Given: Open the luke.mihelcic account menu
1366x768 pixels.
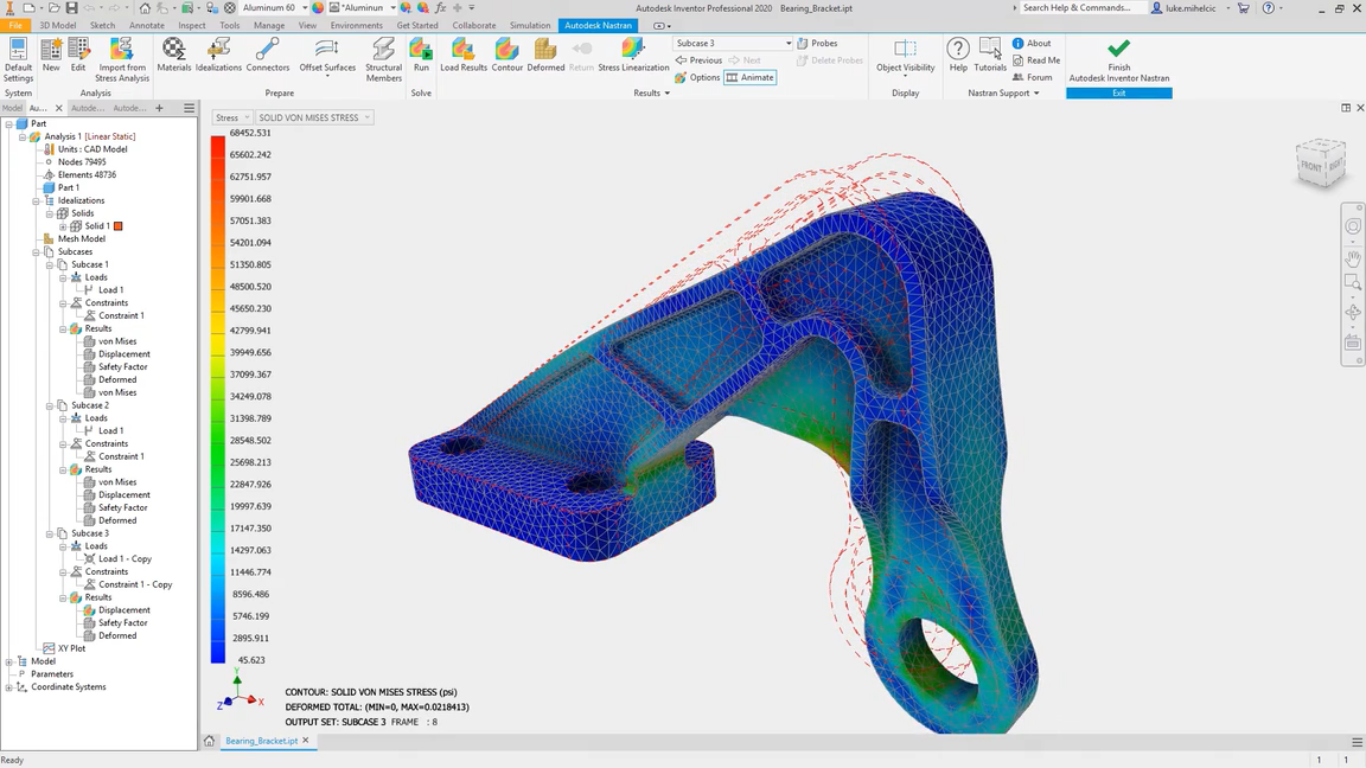Looking at the screenshot, I should (x=1191, y=7).
